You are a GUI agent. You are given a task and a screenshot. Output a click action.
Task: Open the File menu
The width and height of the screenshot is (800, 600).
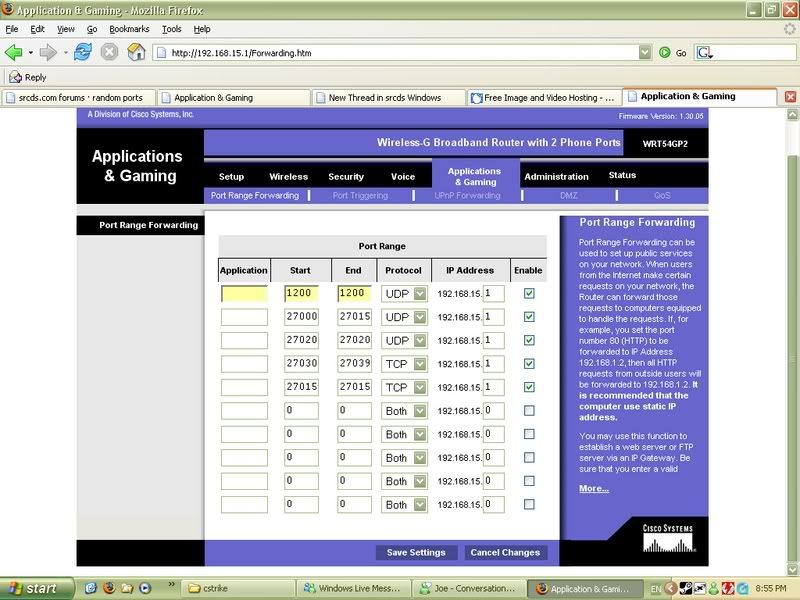pos(12,29)
